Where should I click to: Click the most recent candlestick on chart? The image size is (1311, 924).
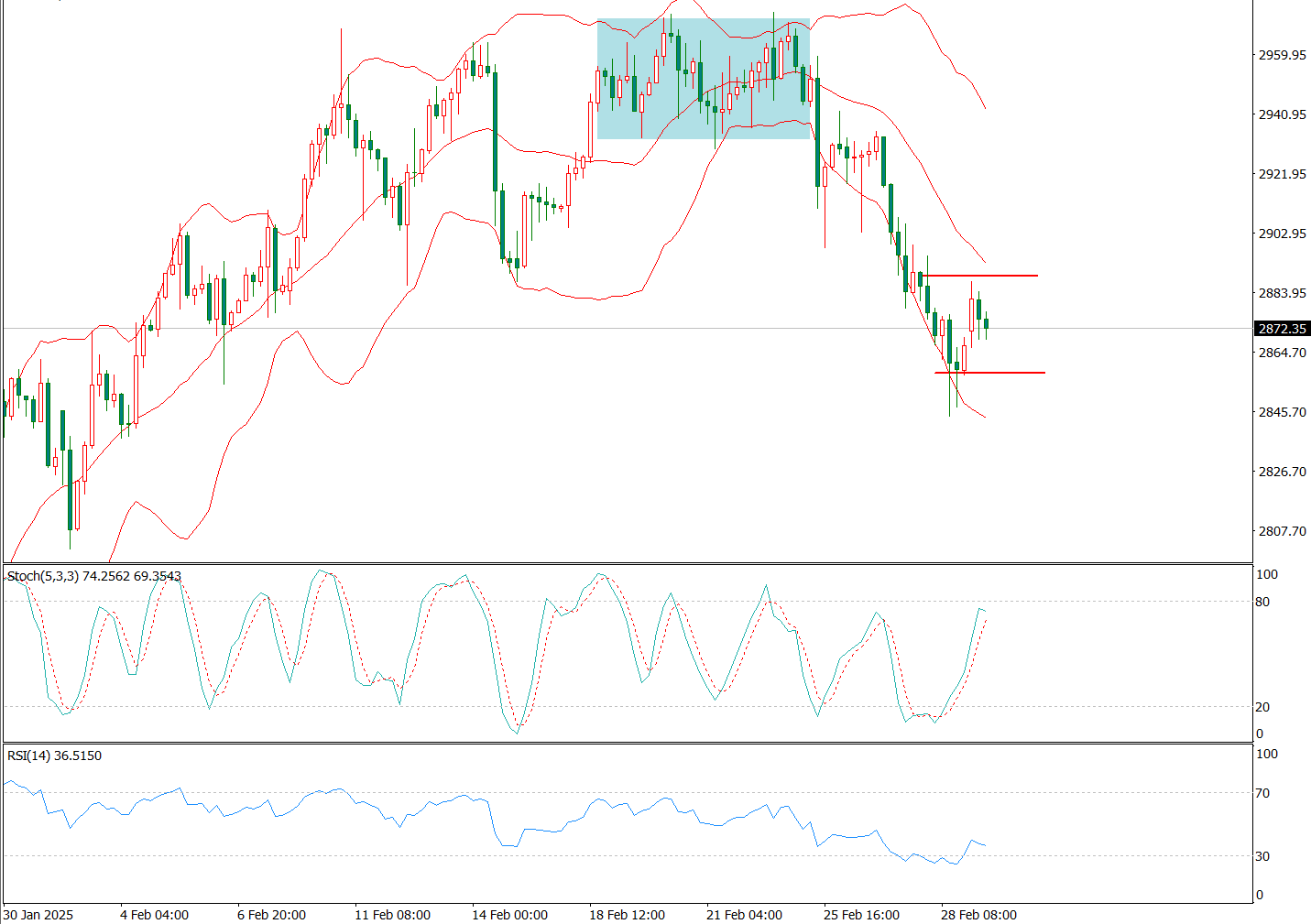pyautogui.click(x=986, y=323)
